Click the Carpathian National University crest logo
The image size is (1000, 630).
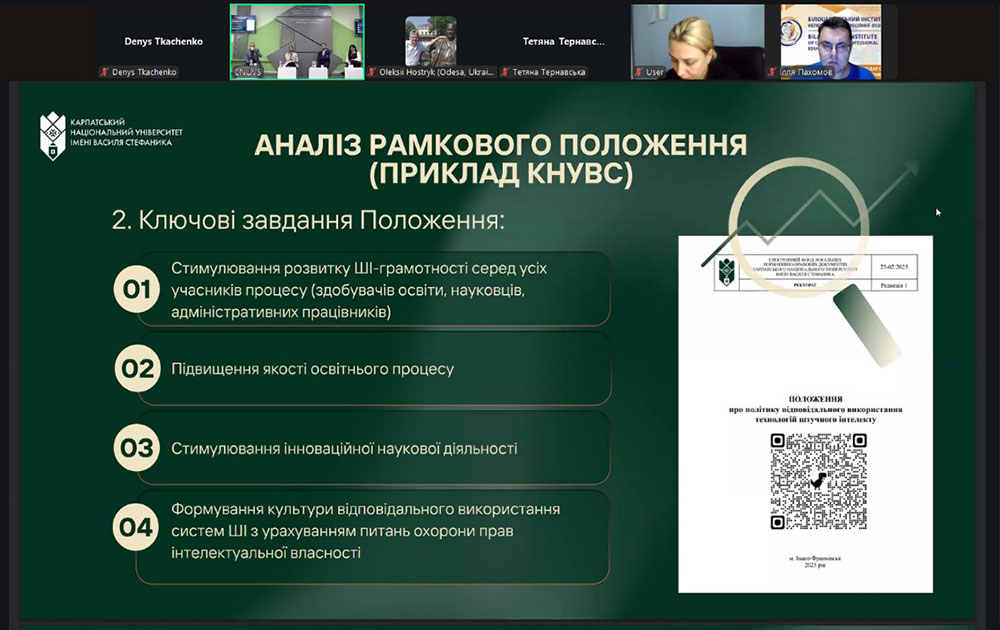(52, 136)
